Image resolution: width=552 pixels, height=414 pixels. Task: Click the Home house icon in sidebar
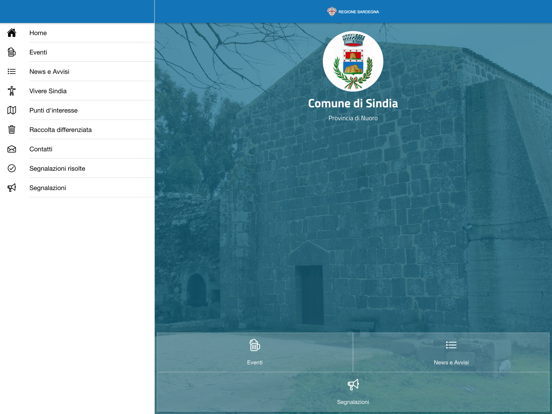click(12, 33)
